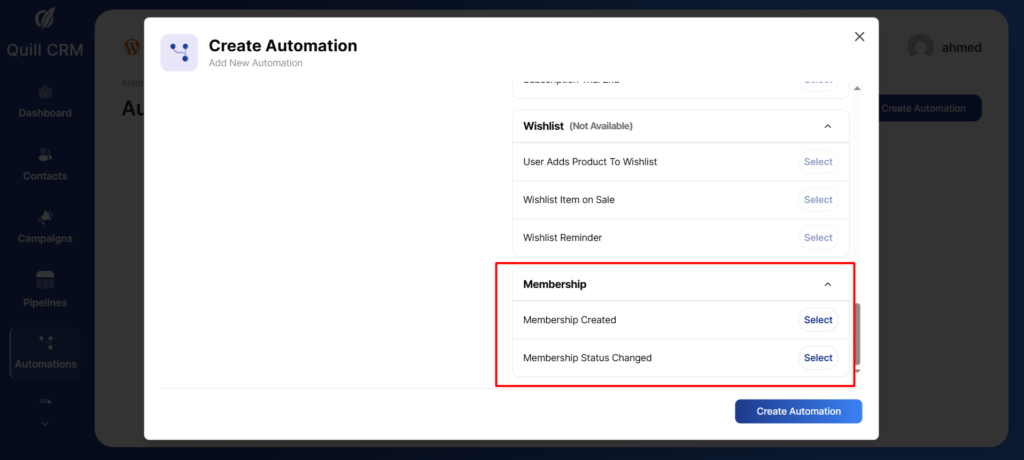
Task: Expand the sidebar down chevron
Action: click(x=45, y=423)
